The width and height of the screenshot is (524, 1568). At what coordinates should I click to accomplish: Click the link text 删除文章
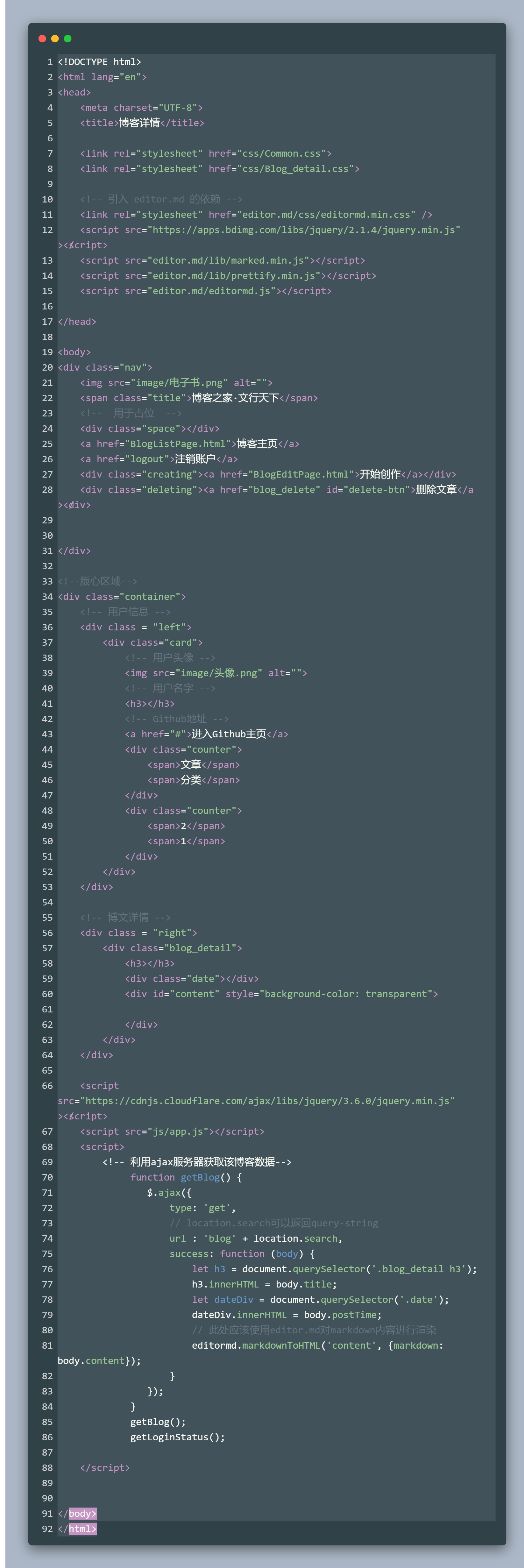tap(436, 489)
